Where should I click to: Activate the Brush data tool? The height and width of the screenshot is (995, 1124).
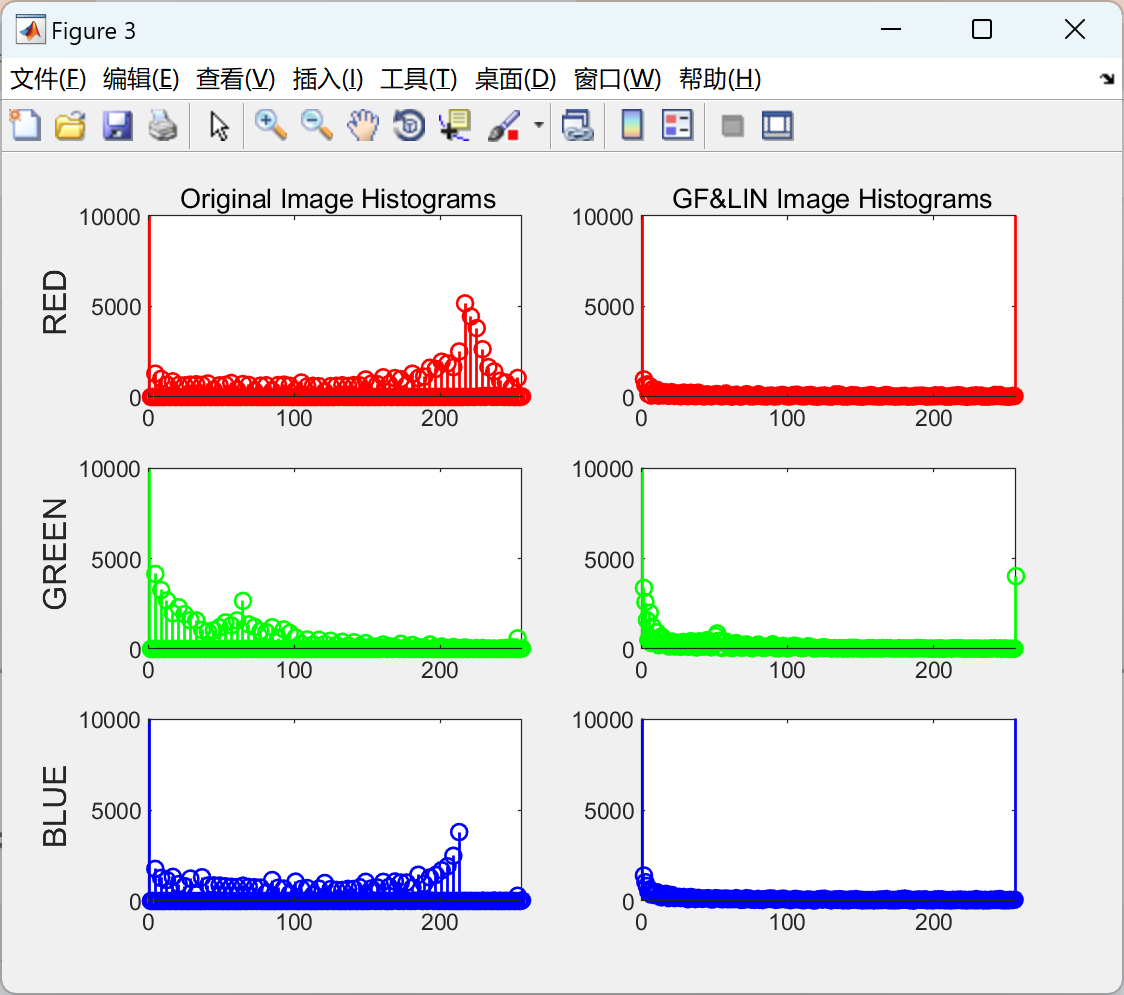(x=504, y=125)
